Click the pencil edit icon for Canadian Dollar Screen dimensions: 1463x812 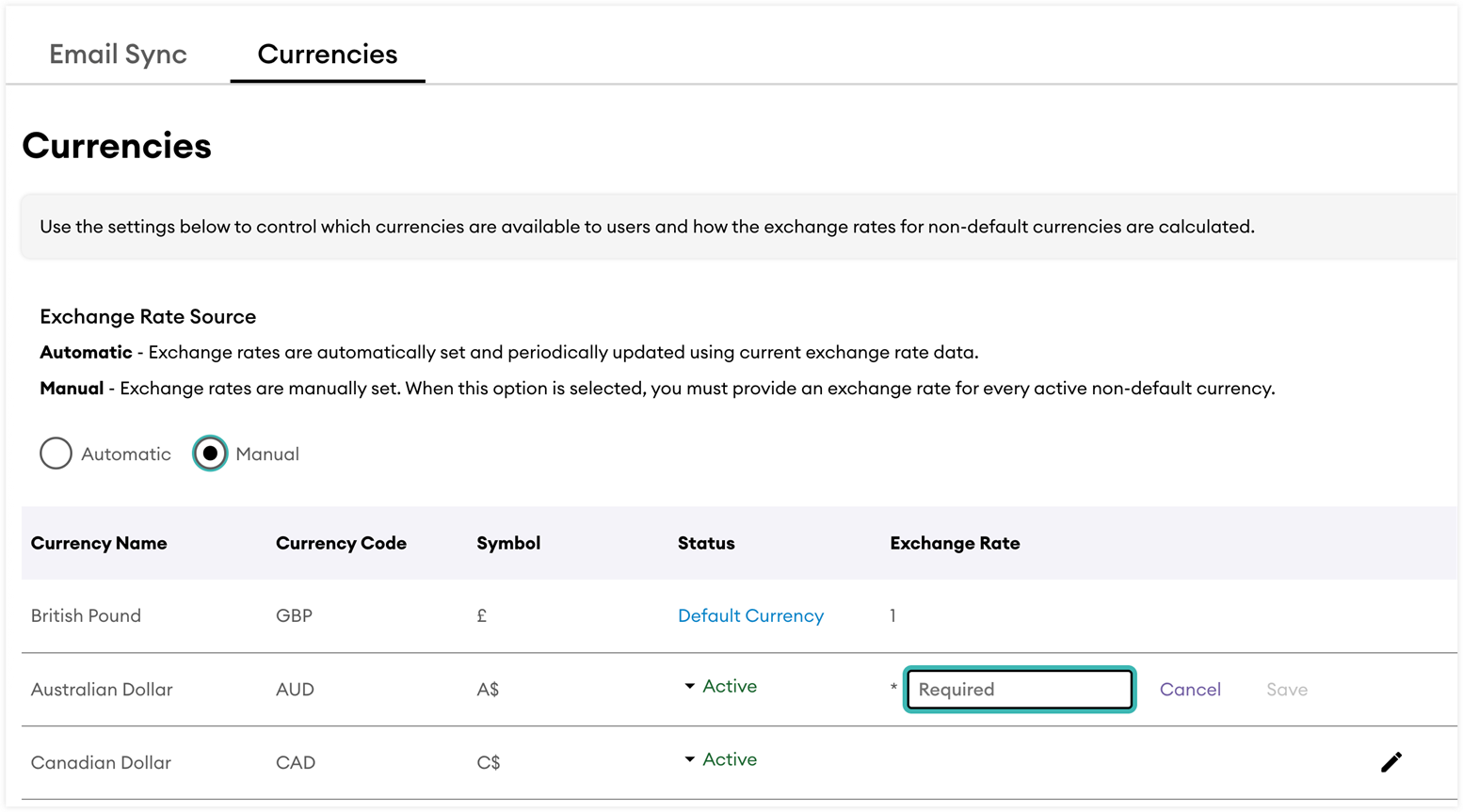(1391, 762)
